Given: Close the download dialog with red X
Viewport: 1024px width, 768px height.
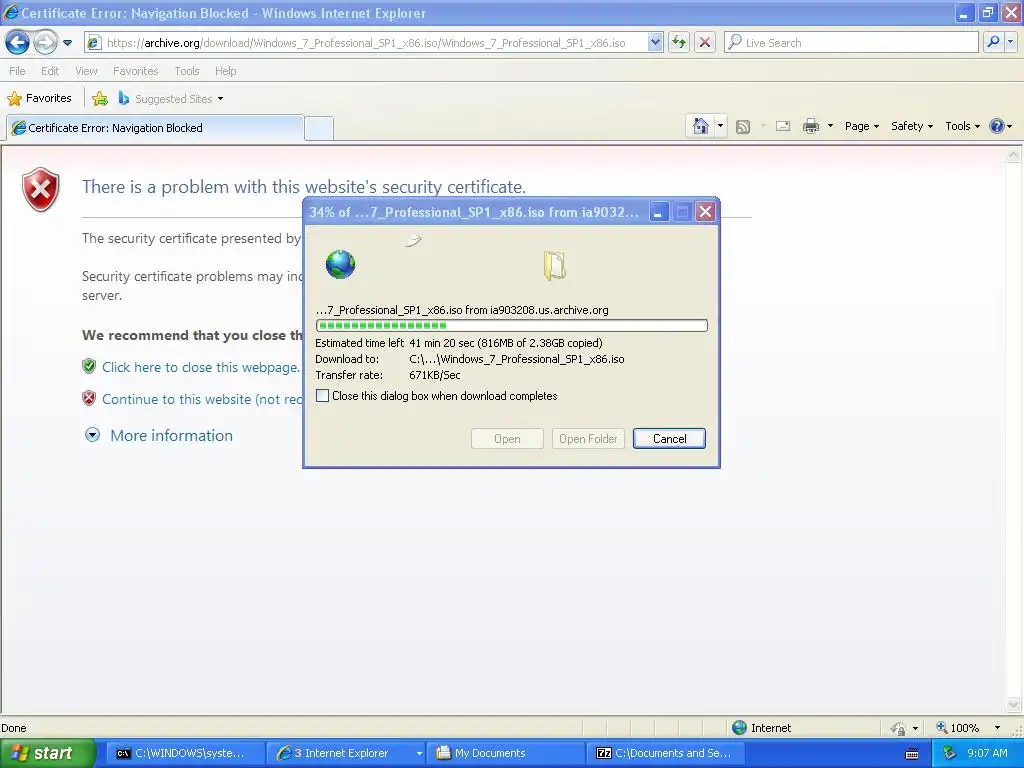Looking at the screenshot, I should pos(705,212).
